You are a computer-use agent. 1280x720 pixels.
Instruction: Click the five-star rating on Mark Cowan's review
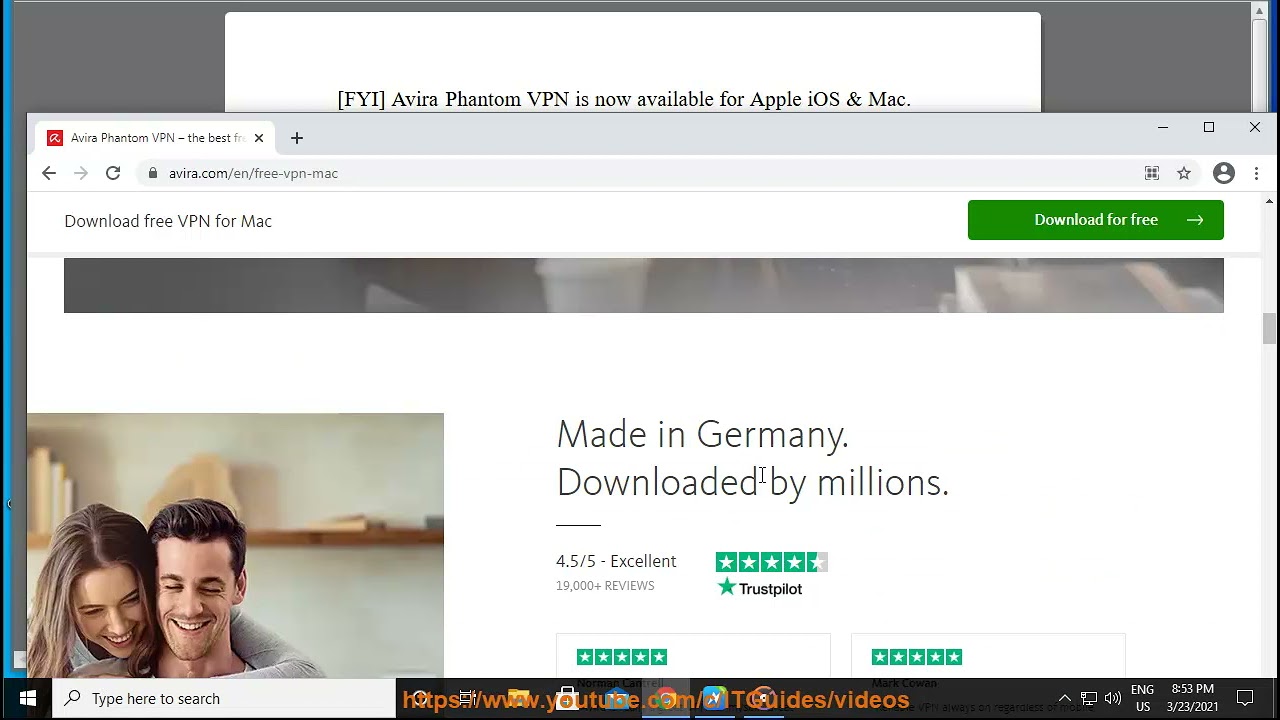916,657
